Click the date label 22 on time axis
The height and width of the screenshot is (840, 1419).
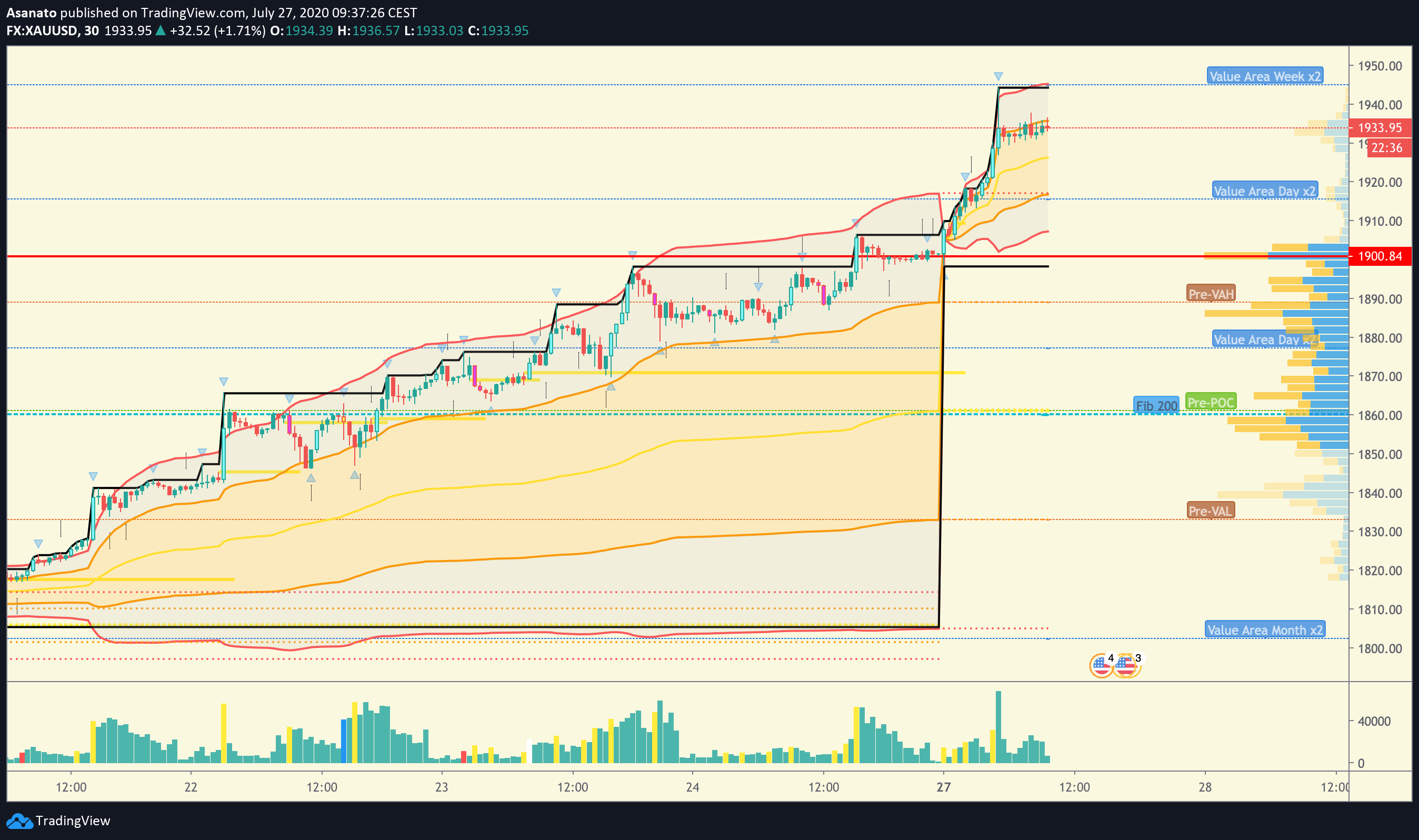click(x=191, y=787)
